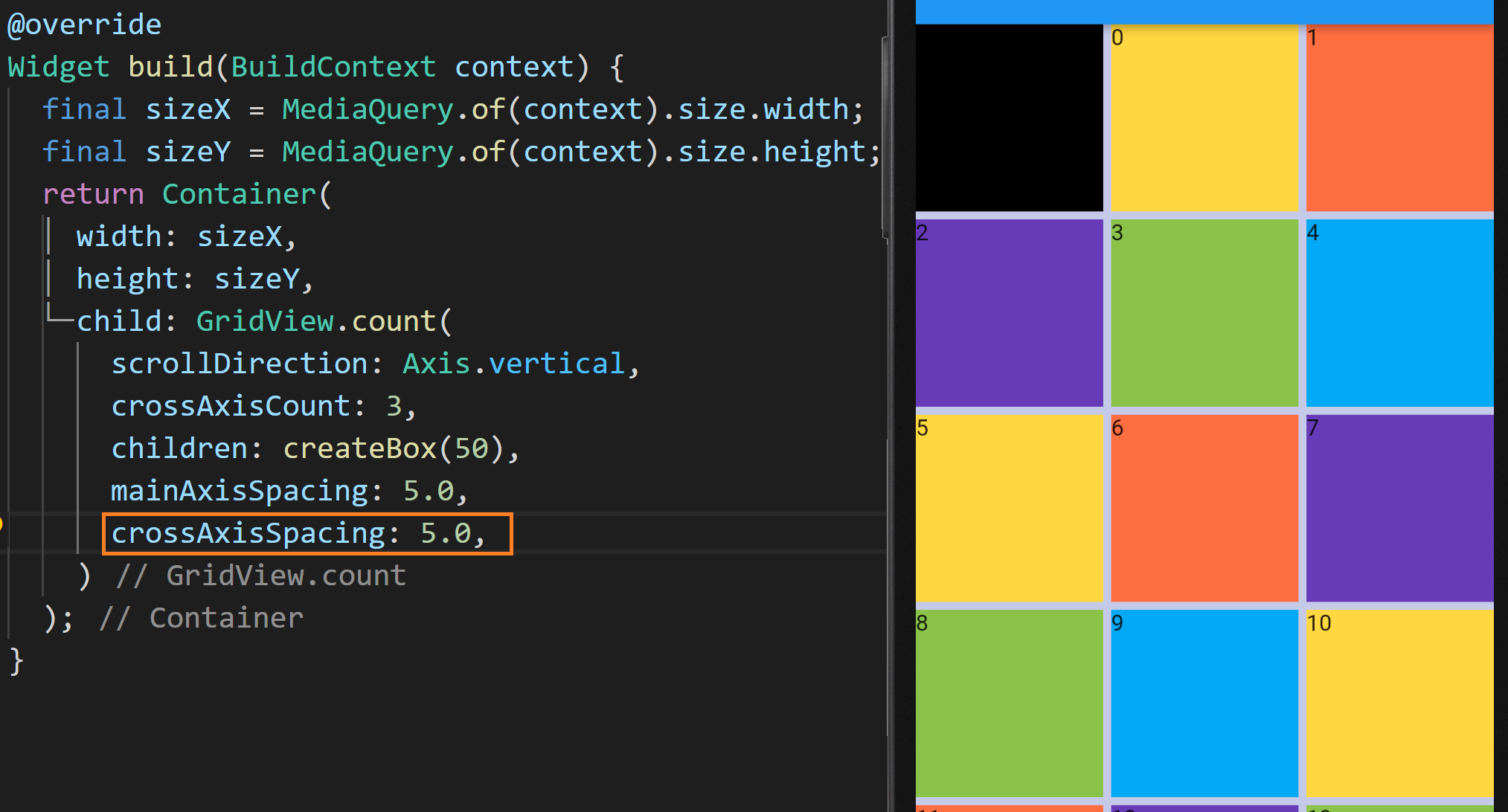1508x812 pixels.
Task: Click the crossAxisCount value 3
Action: click(x=394, y=407)
